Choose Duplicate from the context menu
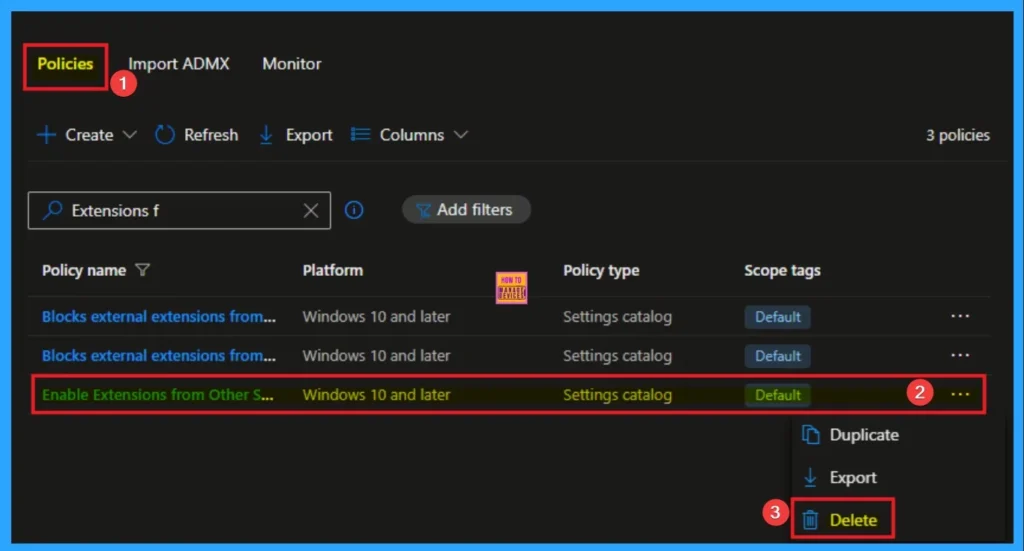This screenshot has height=551, width=1024. [864, 435]
